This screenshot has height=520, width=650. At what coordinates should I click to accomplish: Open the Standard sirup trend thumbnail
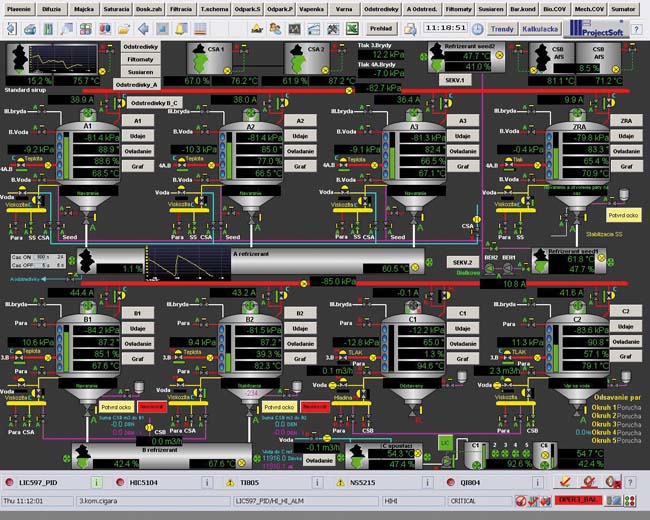coord(63,59)
